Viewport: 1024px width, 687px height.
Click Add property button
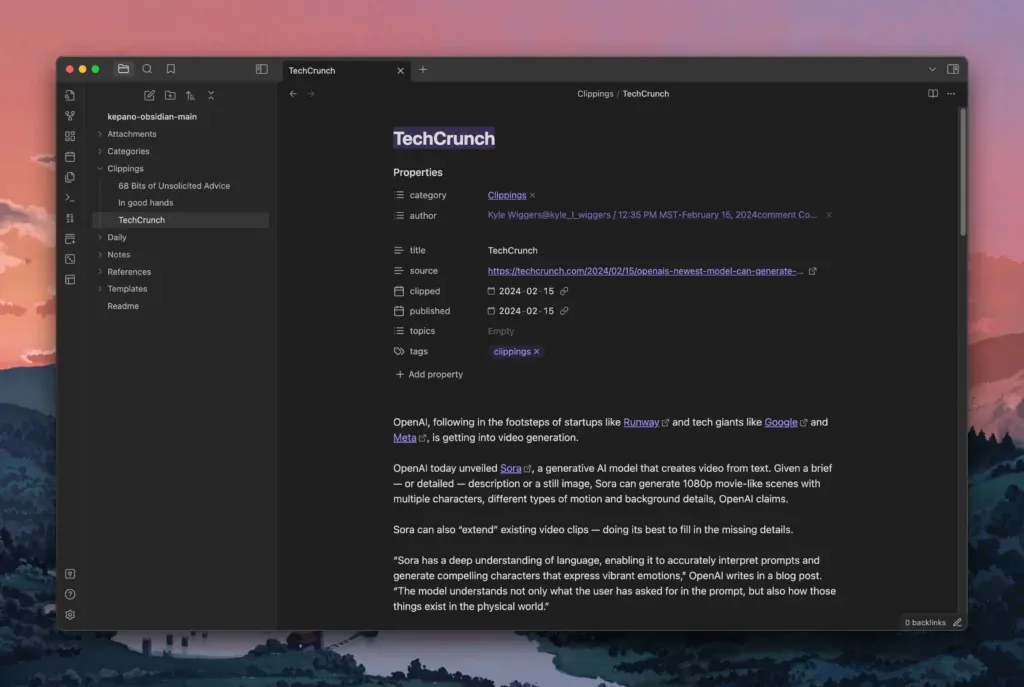[x=429, y=374]
